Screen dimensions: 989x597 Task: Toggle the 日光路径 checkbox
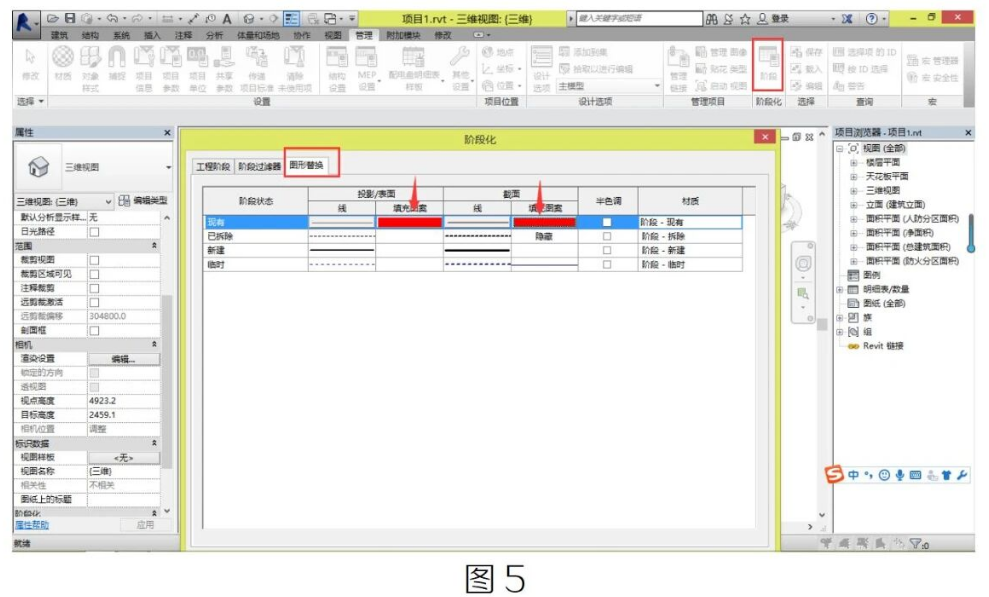(94, 232)
